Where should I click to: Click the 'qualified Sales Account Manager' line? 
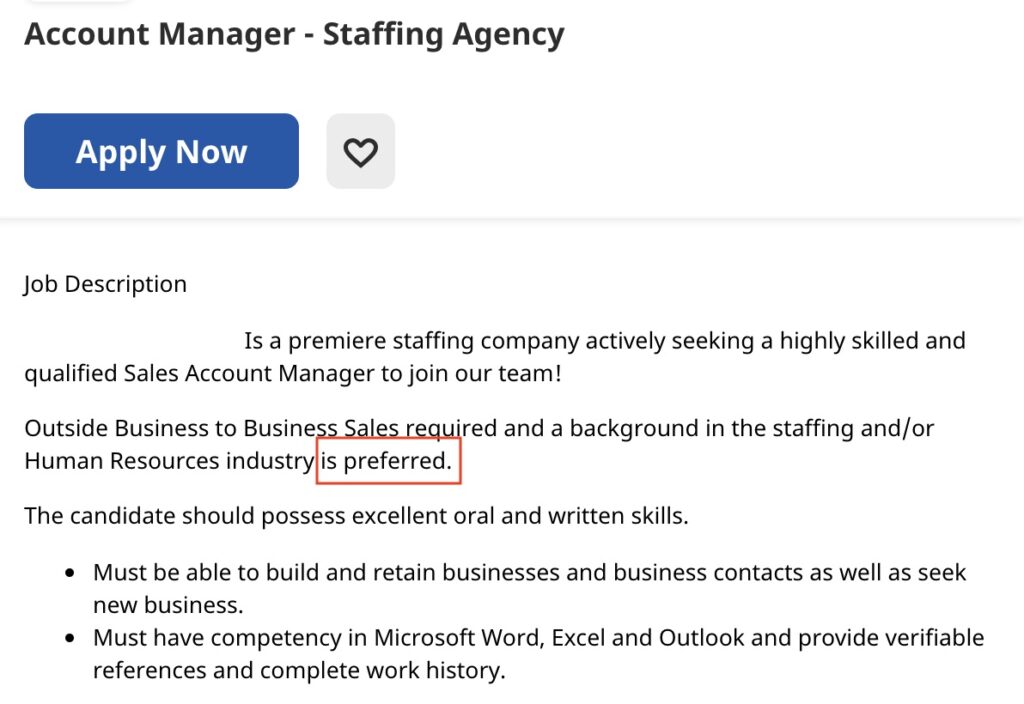293,374
